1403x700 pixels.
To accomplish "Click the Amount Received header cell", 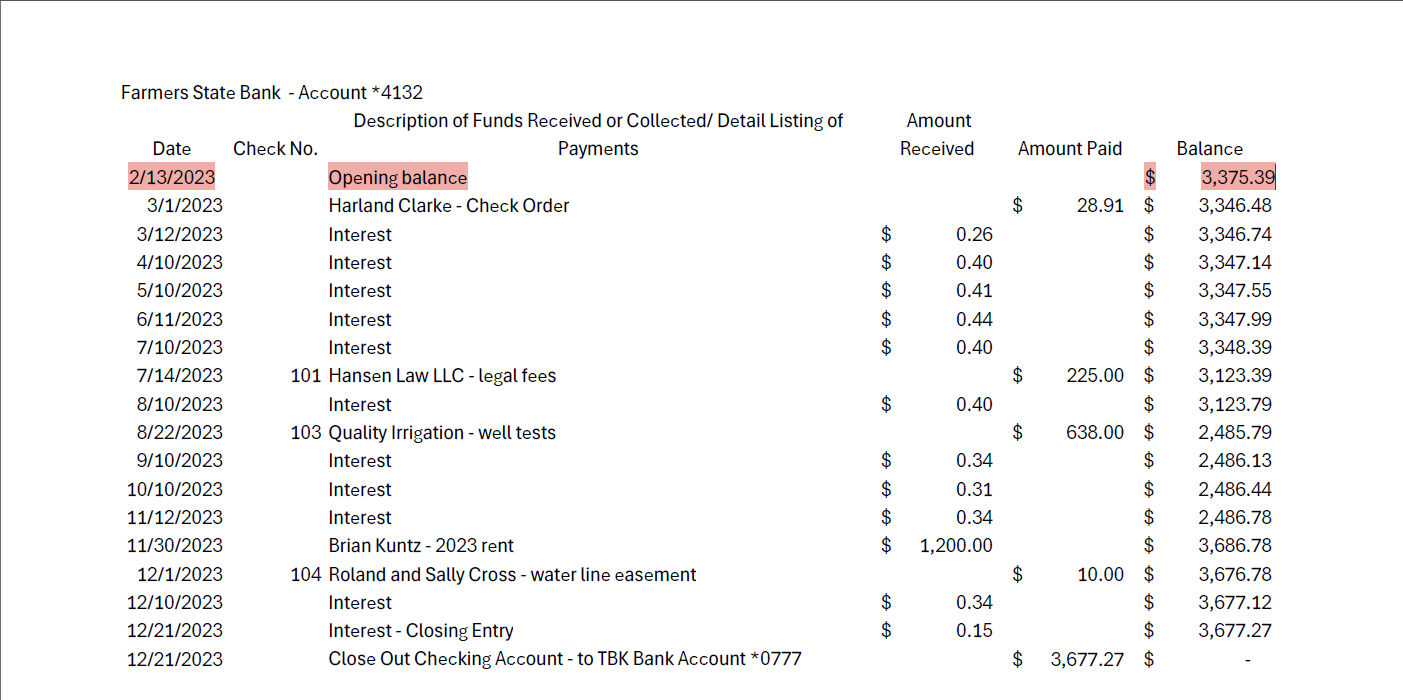I will click(x=938, y=135).
